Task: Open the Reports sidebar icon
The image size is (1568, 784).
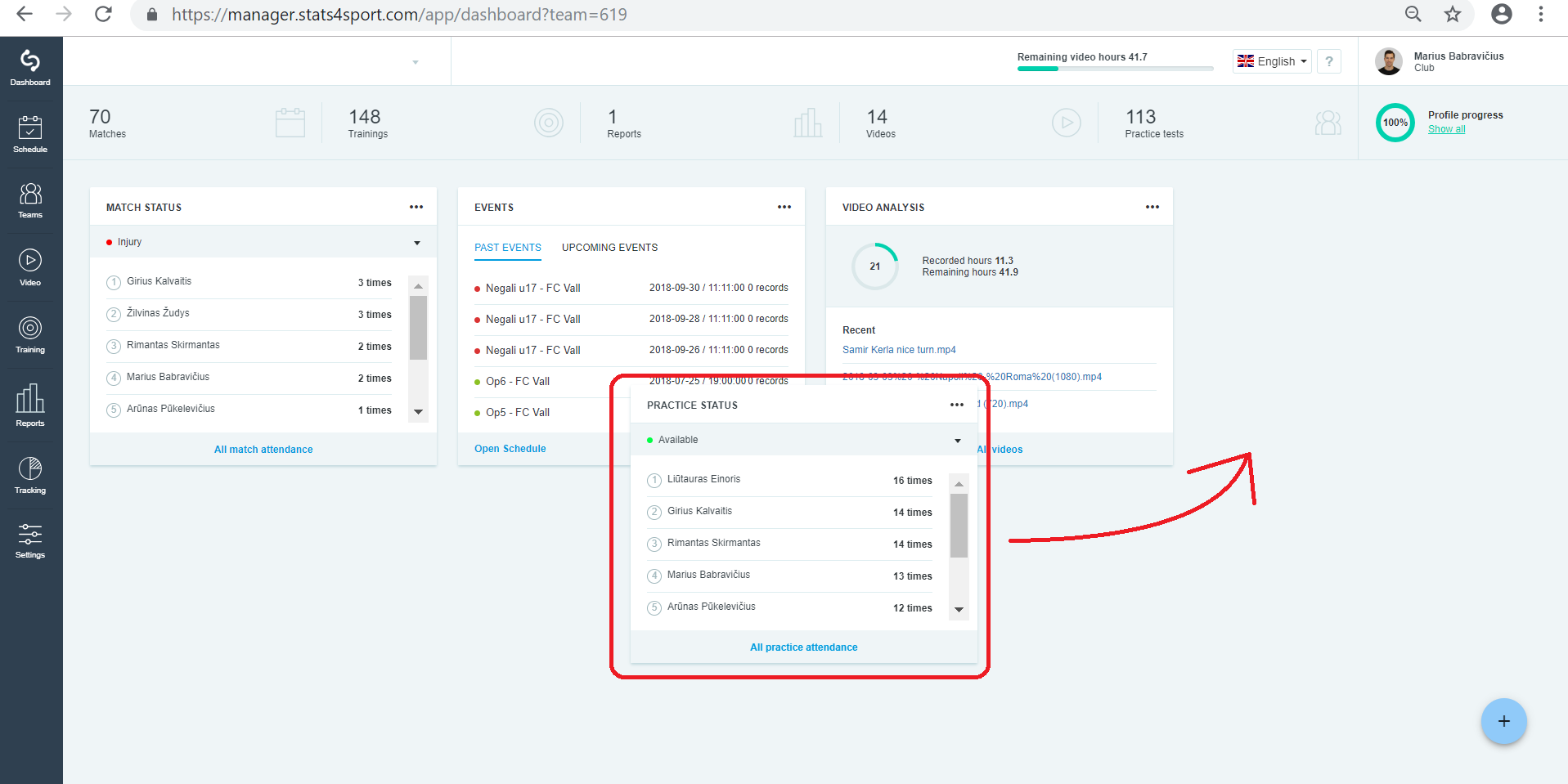Action: click(30, 405)
